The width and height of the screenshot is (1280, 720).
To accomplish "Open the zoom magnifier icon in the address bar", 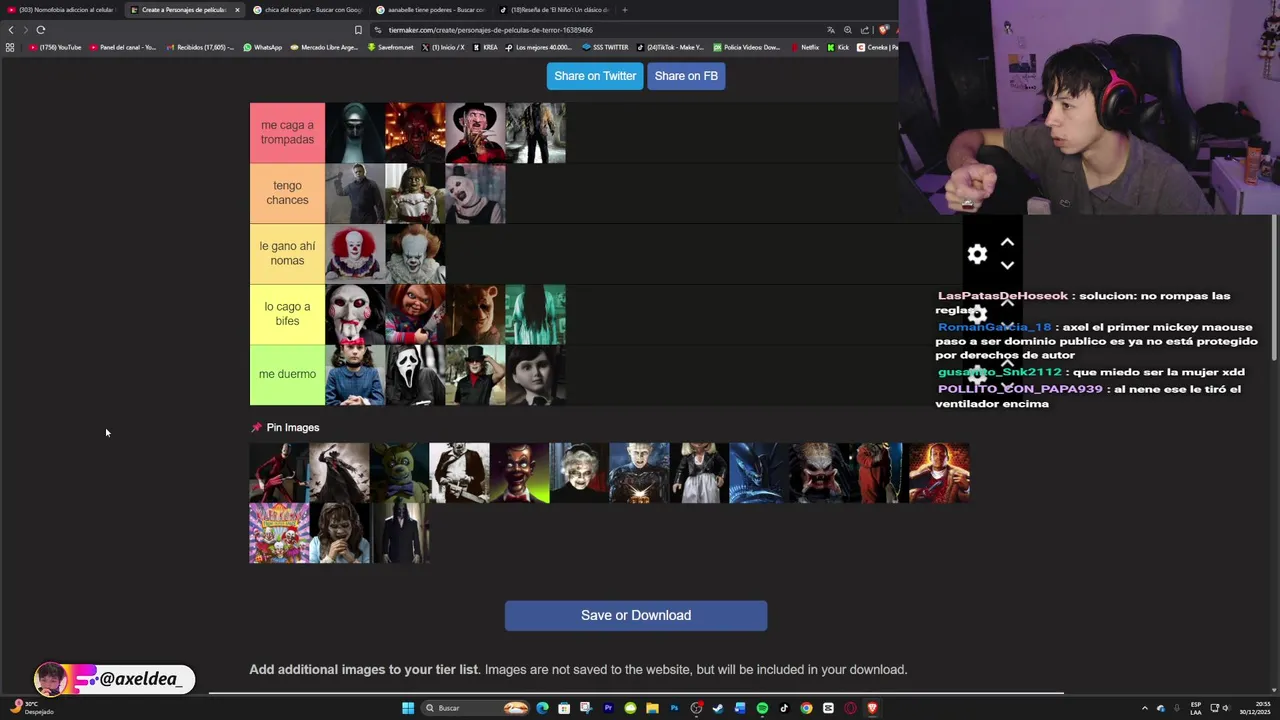I will (x=848, y=30).
